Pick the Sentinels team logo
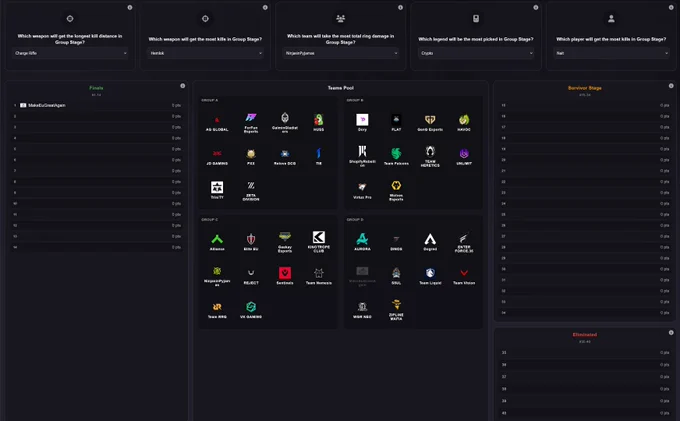 pyautogui.click(x=285, y=273)
